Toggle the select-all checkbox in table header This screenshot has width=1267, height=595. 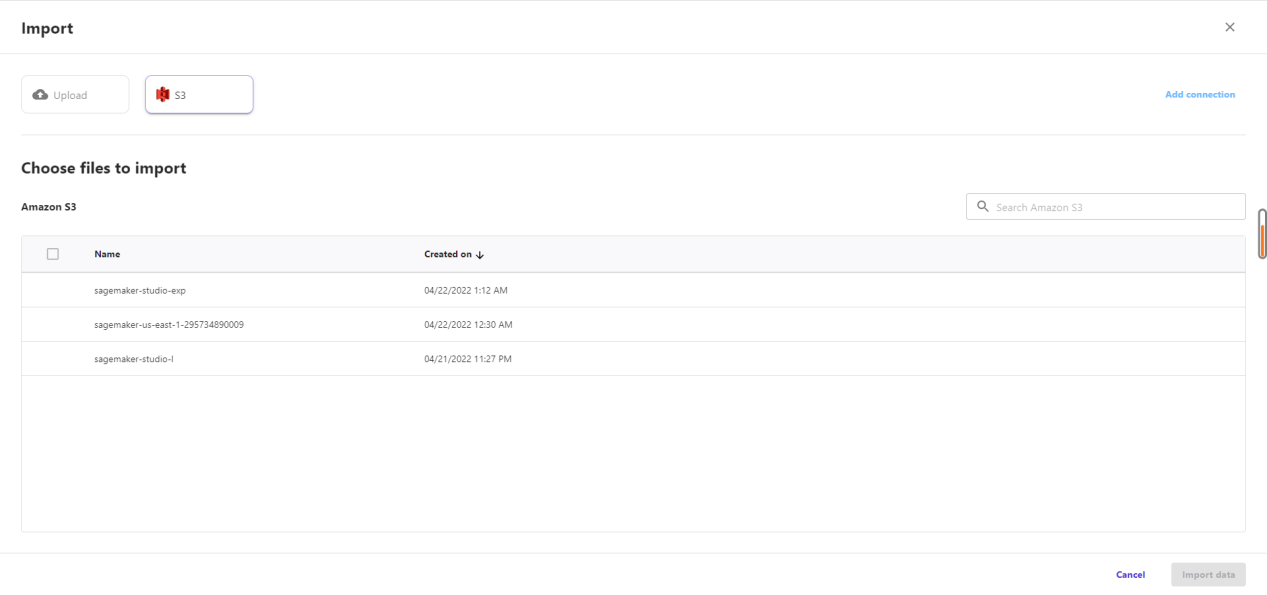(53, 254)
